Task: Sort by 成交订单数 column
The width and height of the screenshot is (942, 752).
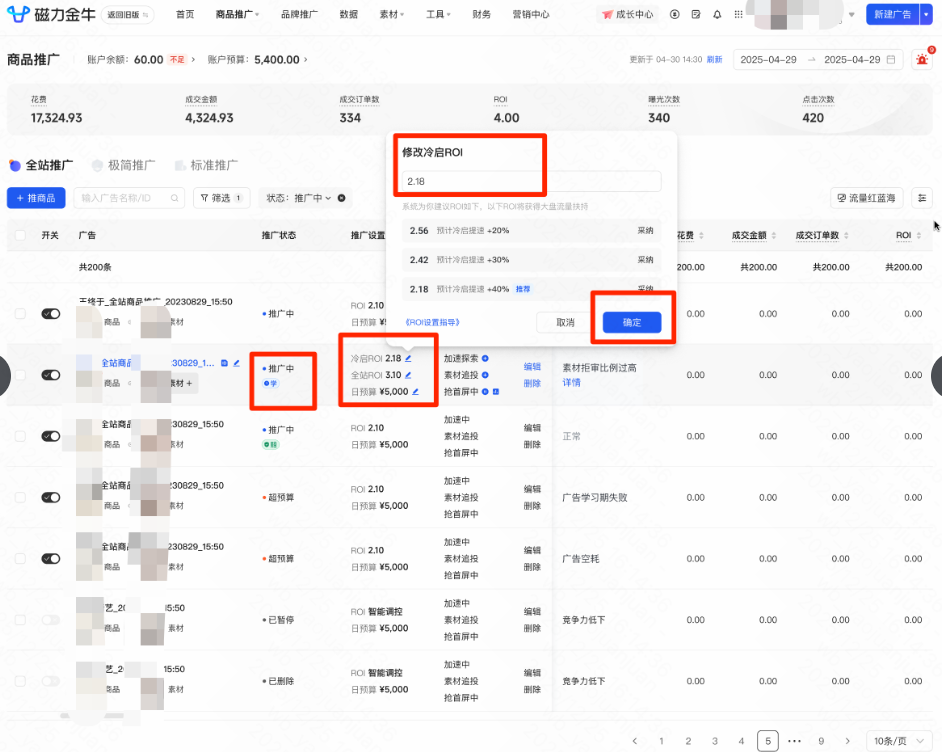Action: tap(846, 235)
